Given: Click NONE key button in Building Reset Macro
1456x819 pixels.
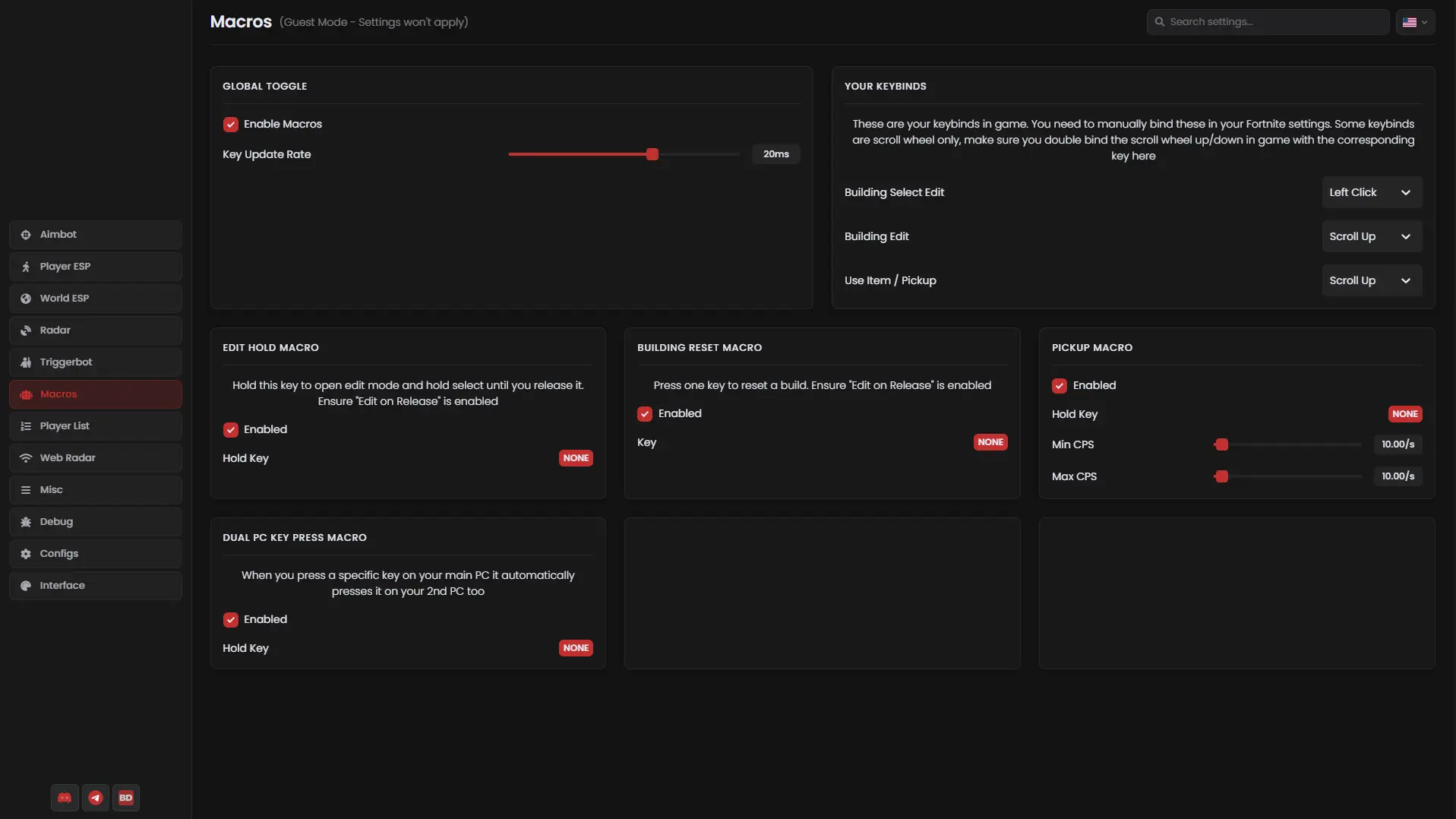Looking at the screenshot, I should coord(990,442).
